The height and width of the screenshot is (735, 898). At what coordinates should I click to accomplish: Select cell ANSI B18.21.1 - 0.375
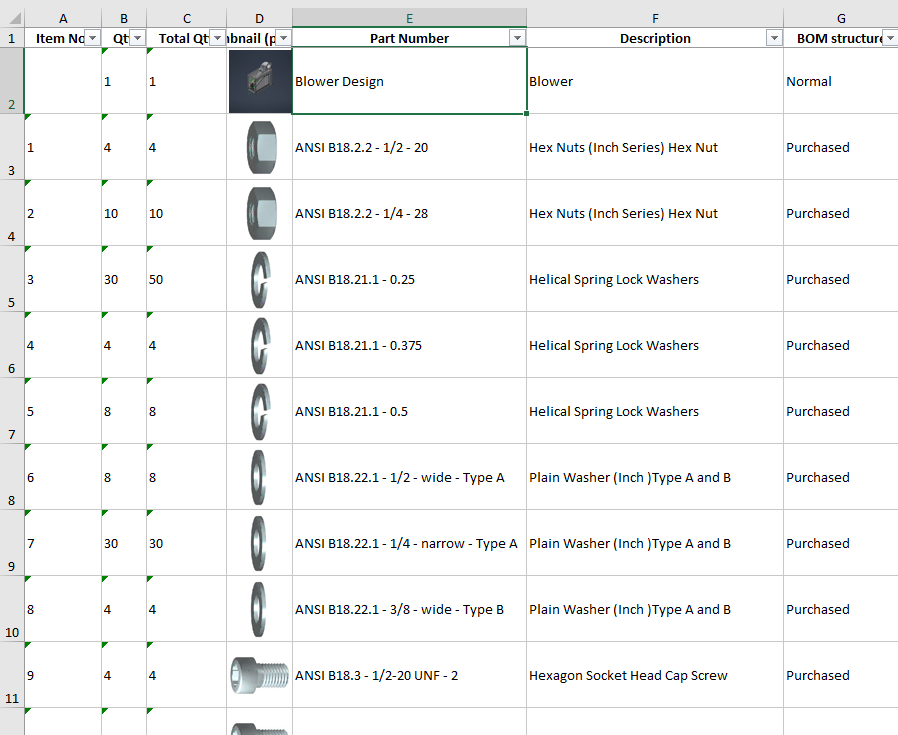[x=409, y=345]
